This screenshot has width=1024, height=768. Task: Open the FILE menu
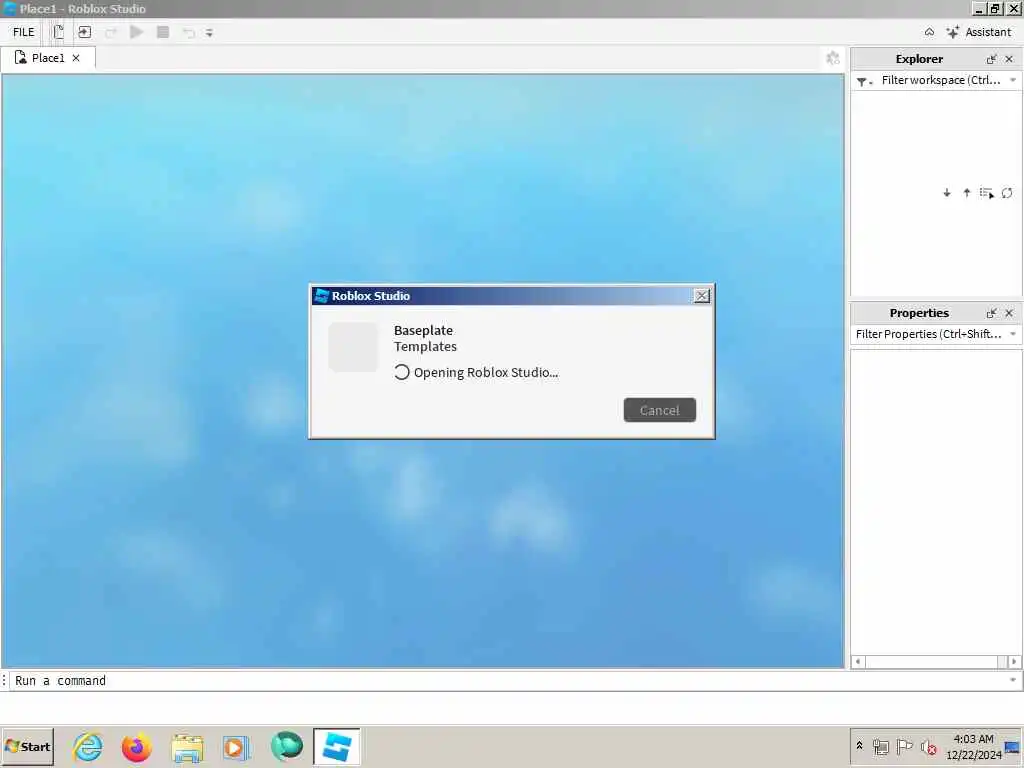24,32
